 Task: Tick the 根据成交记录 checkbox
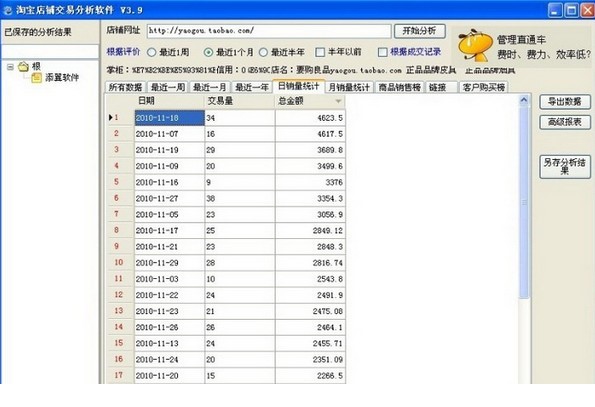tap(382, 52)
